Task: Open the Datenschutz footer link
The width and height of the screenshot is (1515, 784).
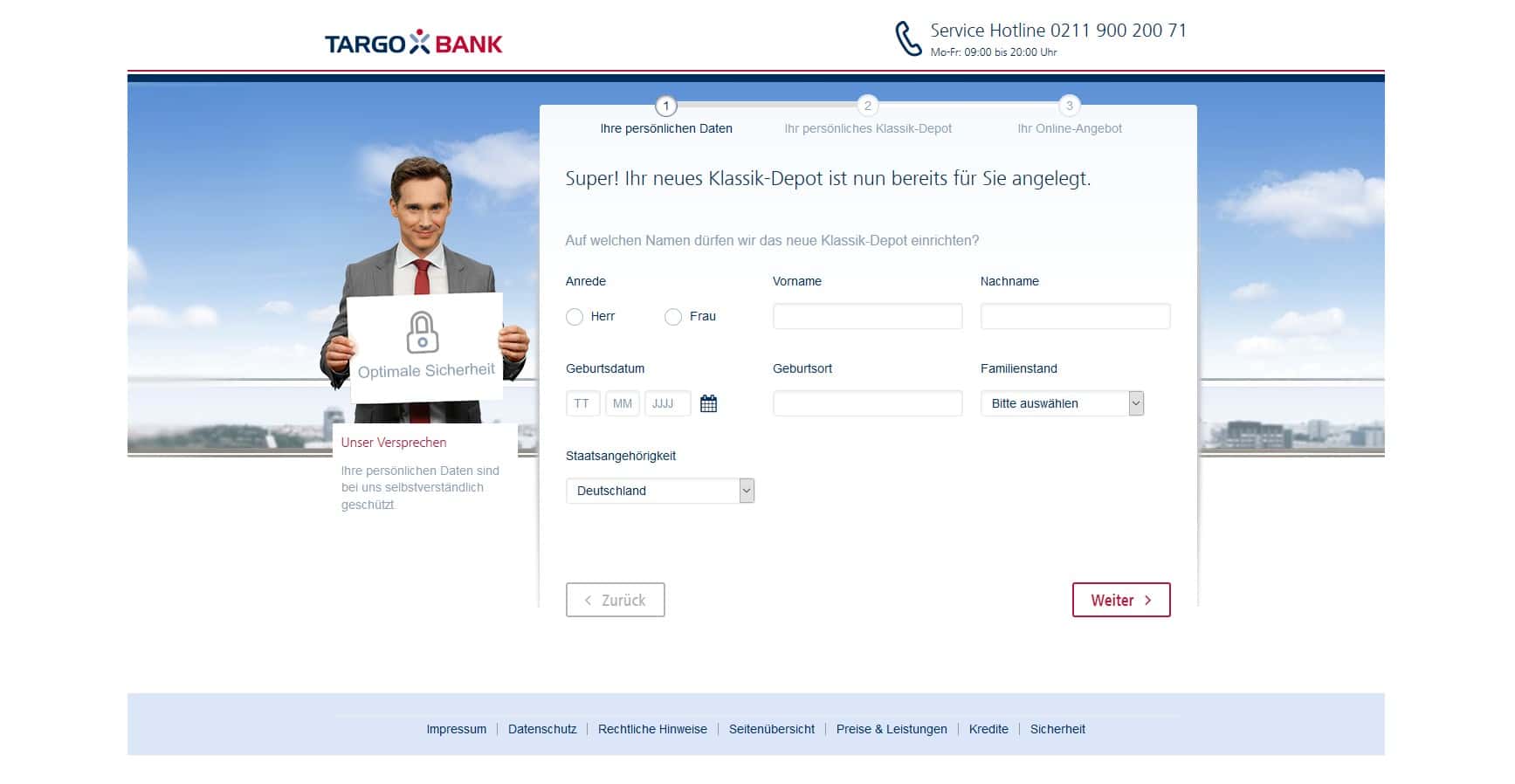Action: [542, 729]
